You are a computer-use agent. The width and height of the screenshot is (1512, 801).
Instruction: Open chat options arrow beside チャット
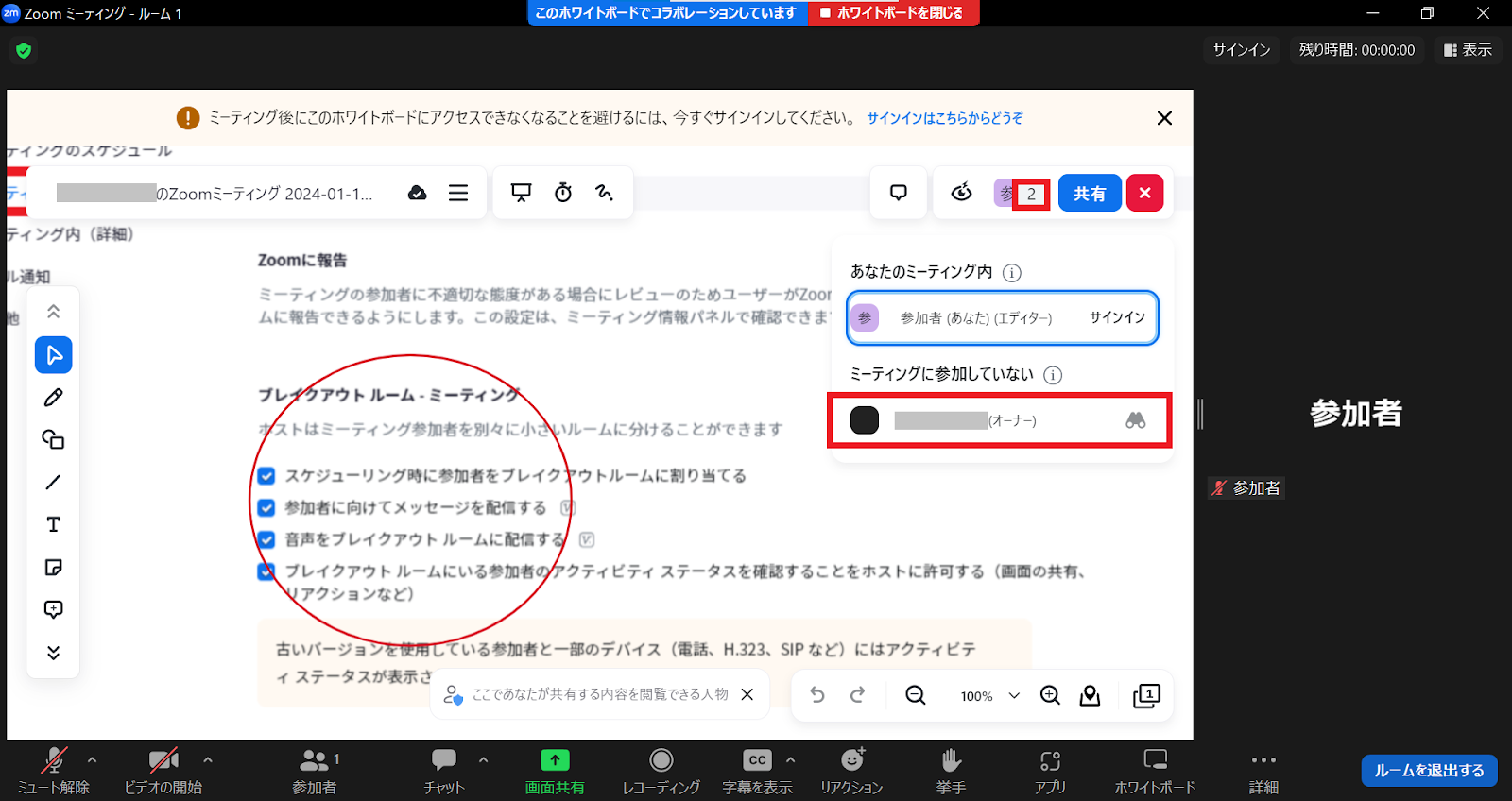coord(484,759)
